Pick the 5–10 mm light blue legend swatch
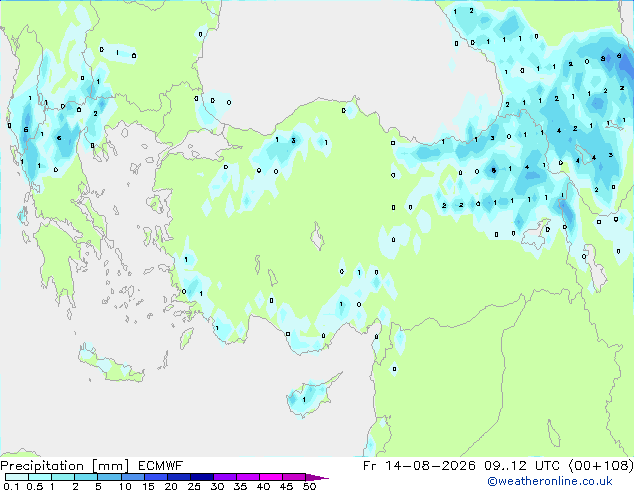Viewport: 634px width, 490px height. (x=109, y=477)
